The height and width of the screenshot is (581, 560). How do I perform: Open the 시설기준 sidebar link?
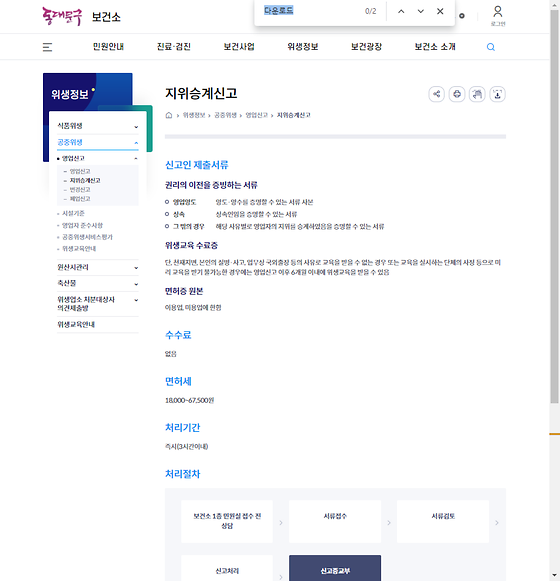(73, 213)
